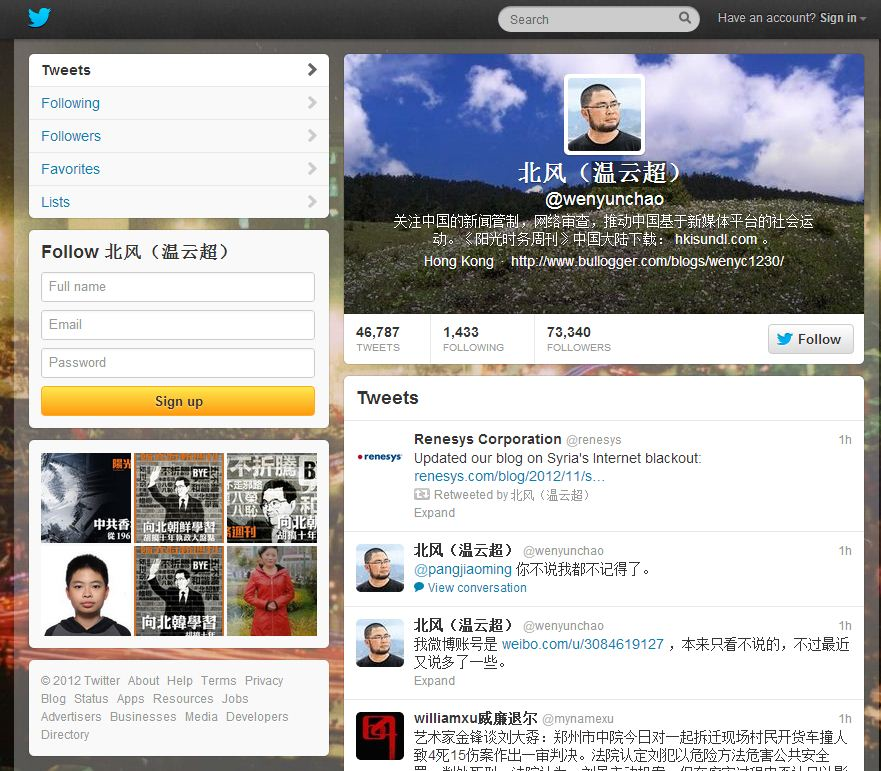View 73,340 Followers count
This screenshot has width=881, height=771.
coord(579,339)
